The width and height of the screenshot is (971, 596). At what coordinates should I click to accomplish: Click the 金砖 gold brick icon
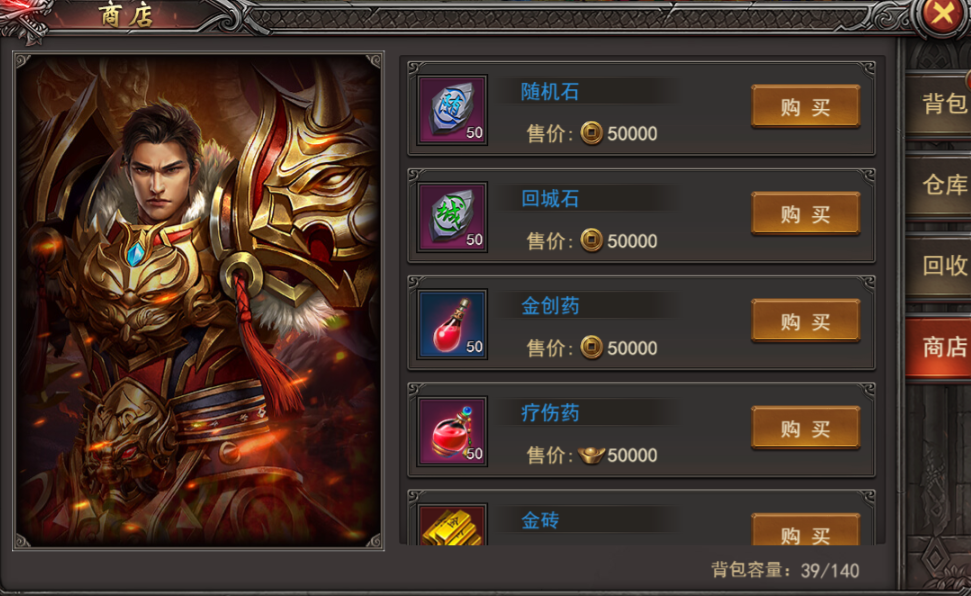click(452, 525)
